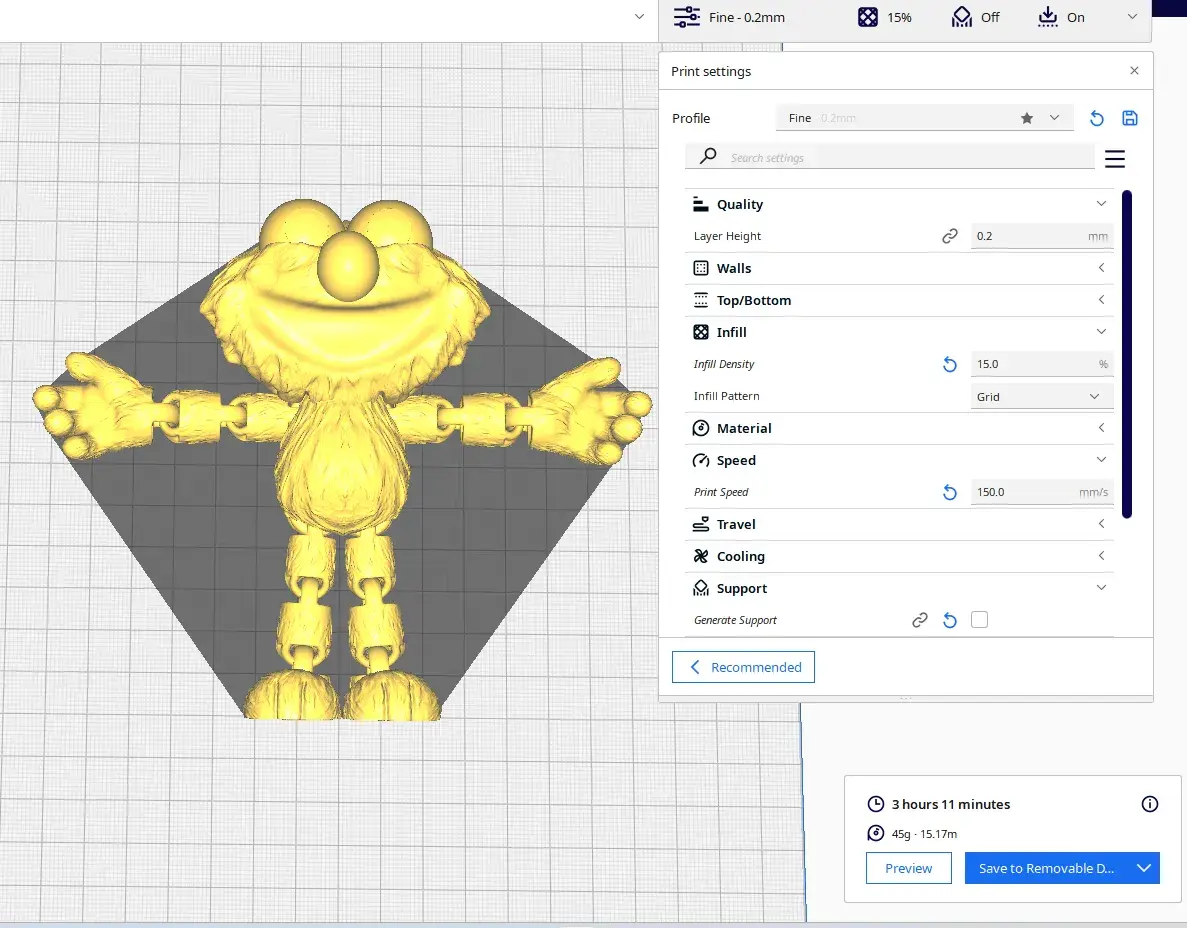
Task: Click the Travel category icon
Action: 701,524
